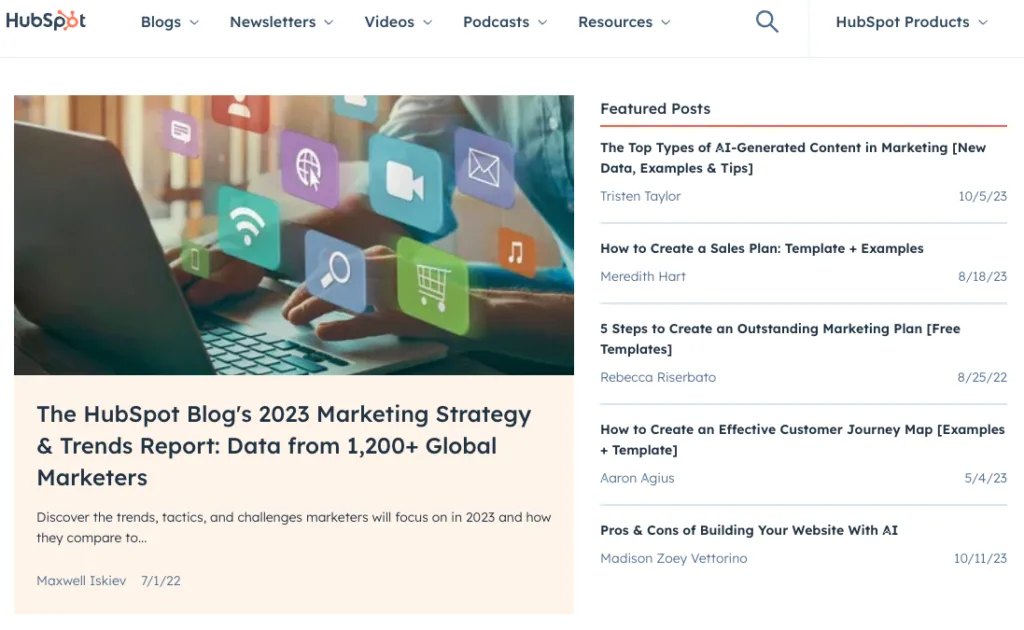Click author name Tristen Taylor
The image size is (1024, 630).
tap(640, 197)
